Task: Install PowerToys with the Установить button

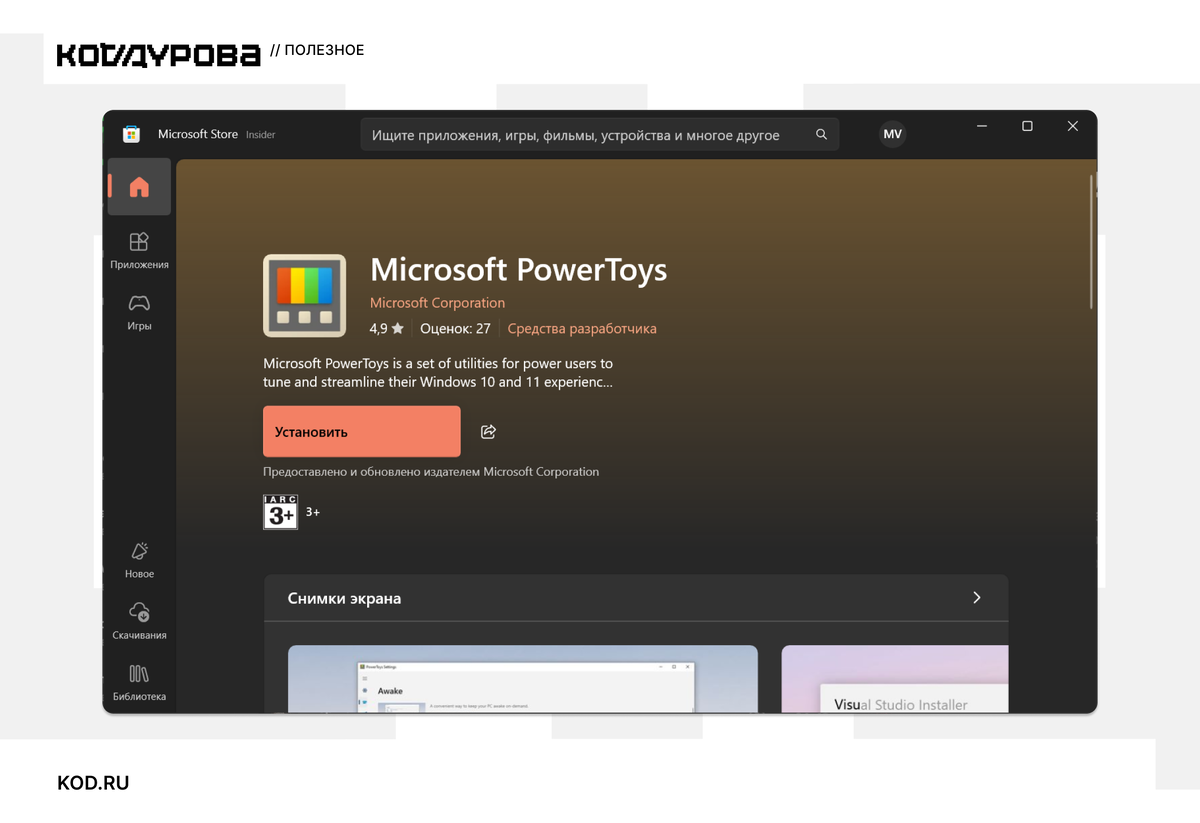Action: 362,432
